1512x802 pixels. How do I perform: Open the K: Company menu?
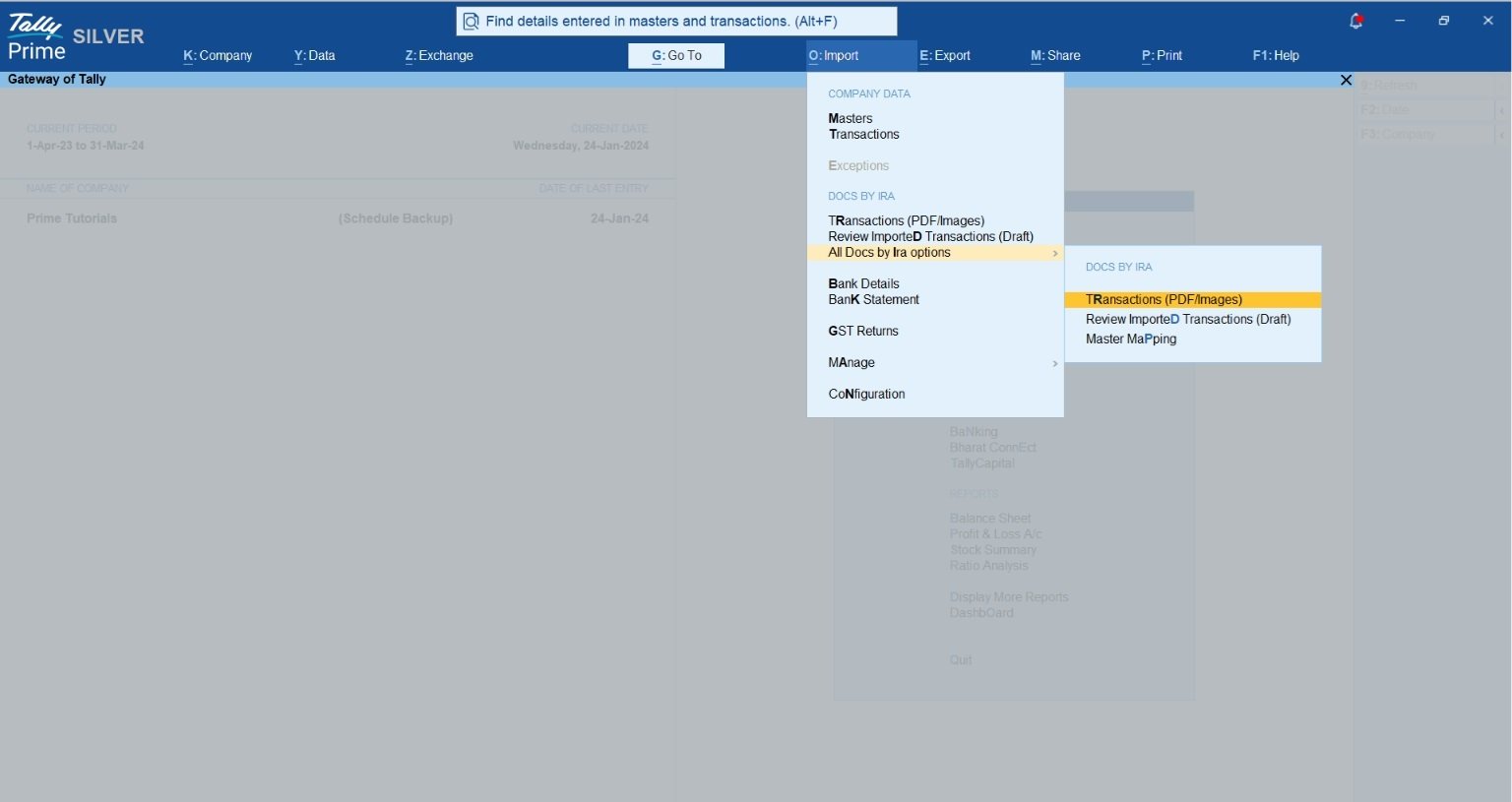tap(218, 56)
